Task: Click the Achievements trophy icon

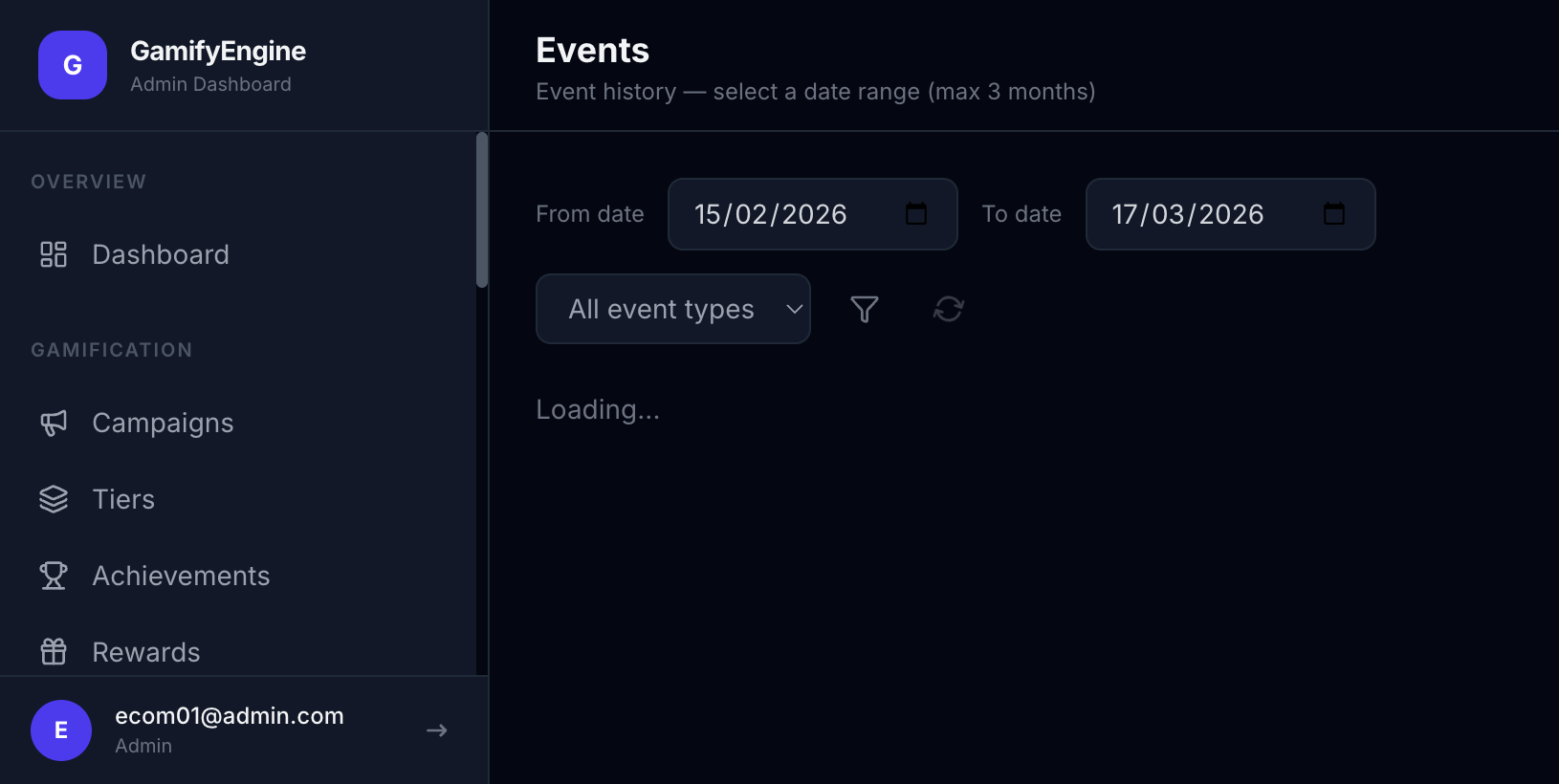Action: pos(53,576)
